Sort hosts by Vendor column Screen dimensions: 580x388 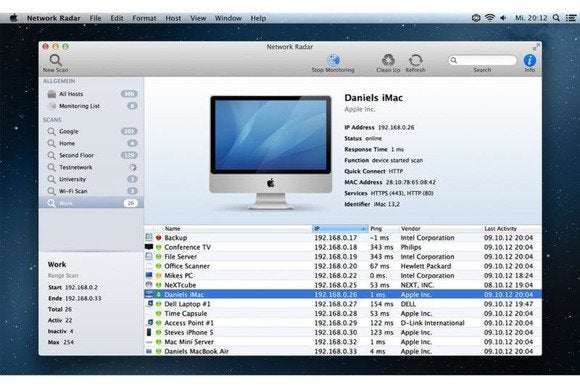tap(440, 229)
